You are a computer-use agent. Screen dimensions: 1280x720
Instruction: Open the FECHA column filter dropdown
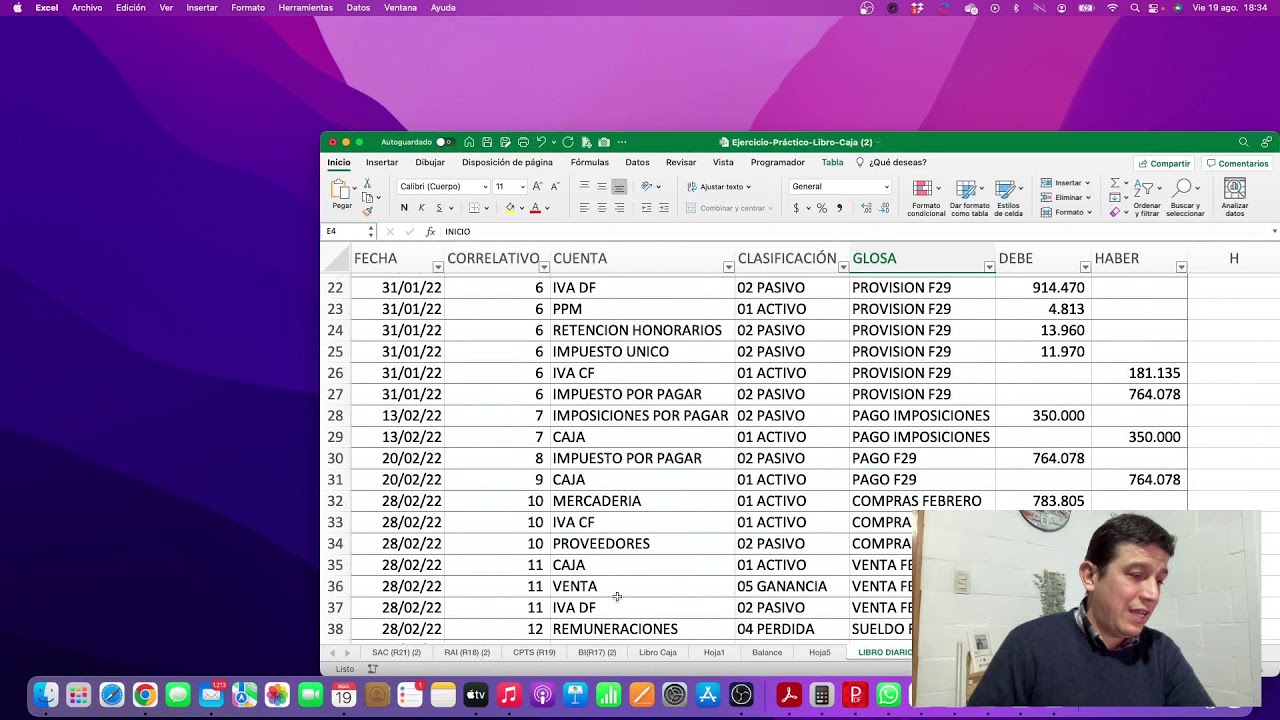click(437, 267)
